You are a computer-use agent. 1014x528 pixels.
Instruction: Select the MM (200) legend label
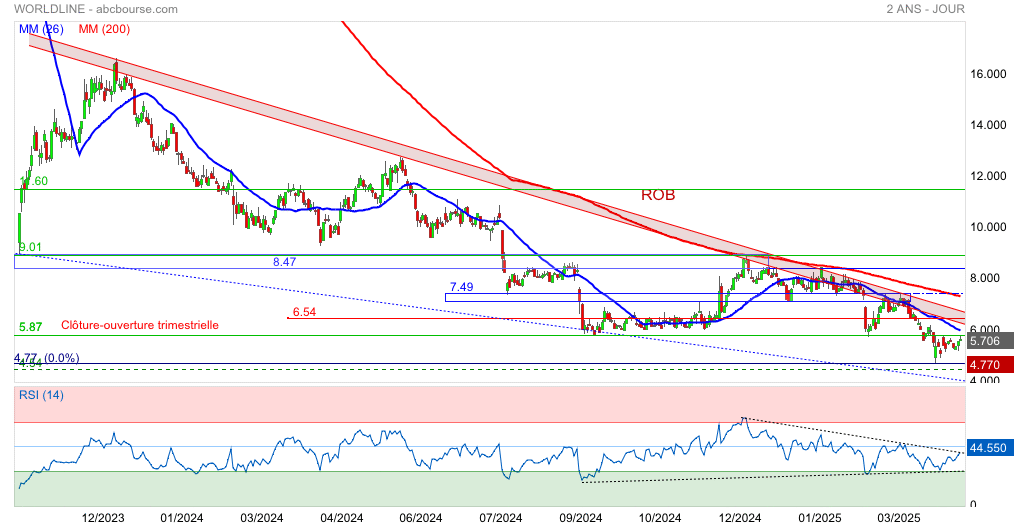(x=104, y=29)
